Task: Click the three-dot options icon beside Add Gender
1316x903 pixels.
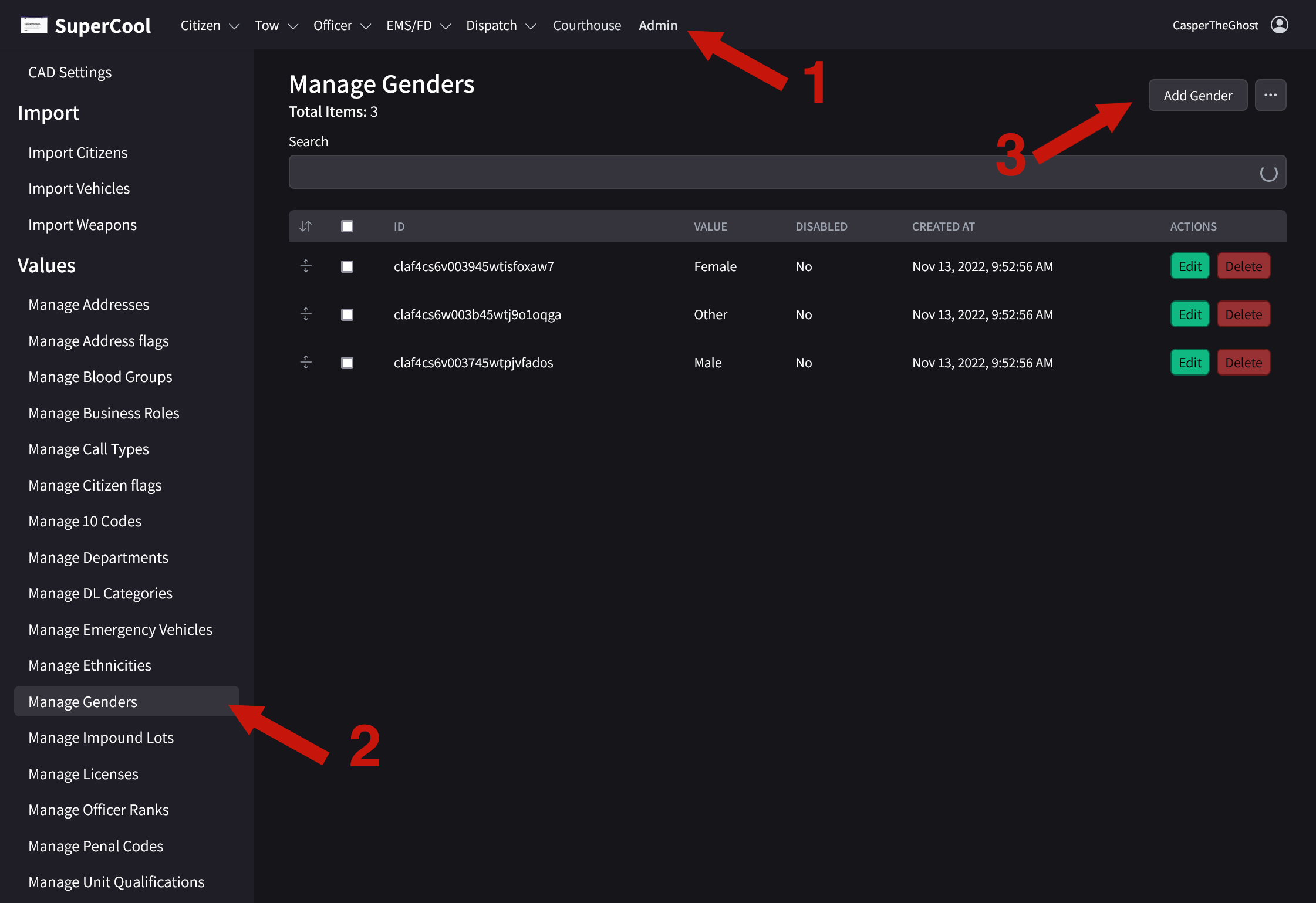Action: coord(1270,94)
